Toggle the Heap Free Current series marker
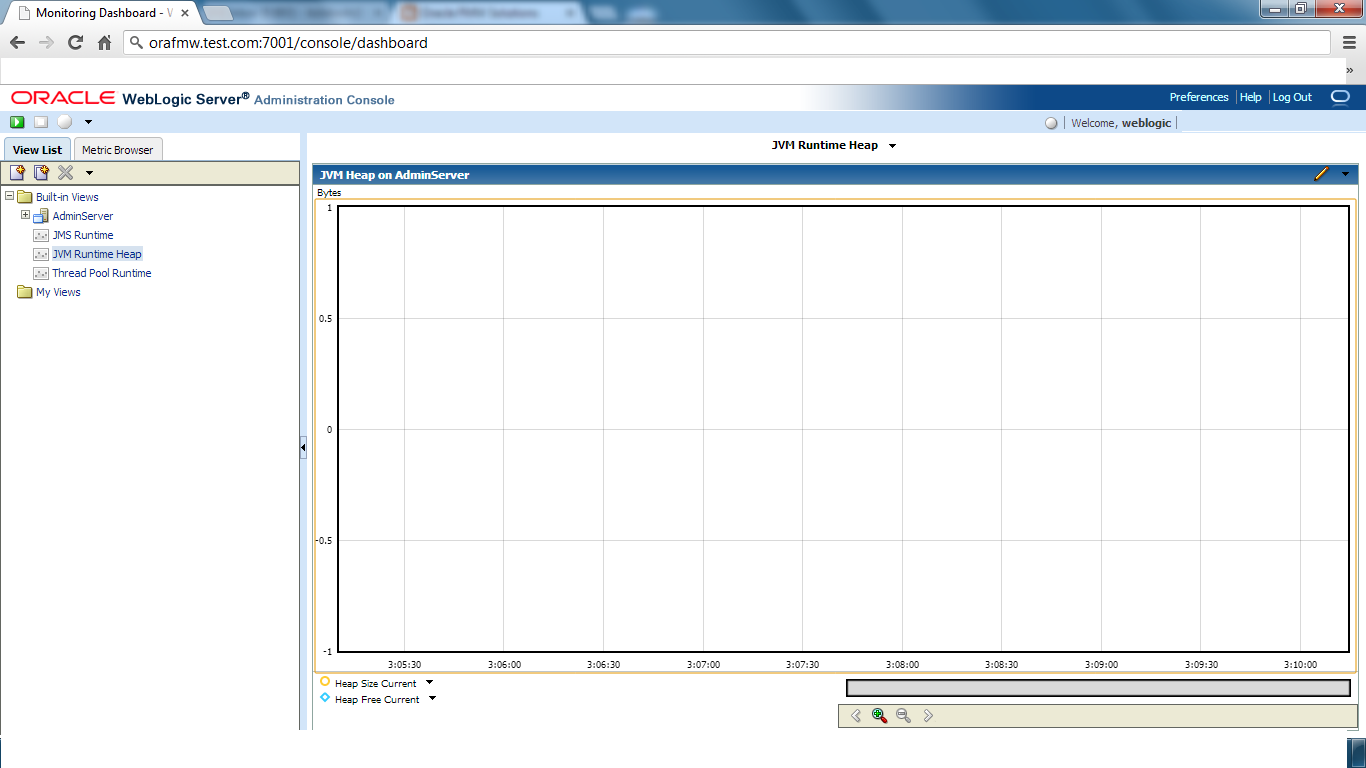This screenshot has width=1366, height=768. [322, 698]
